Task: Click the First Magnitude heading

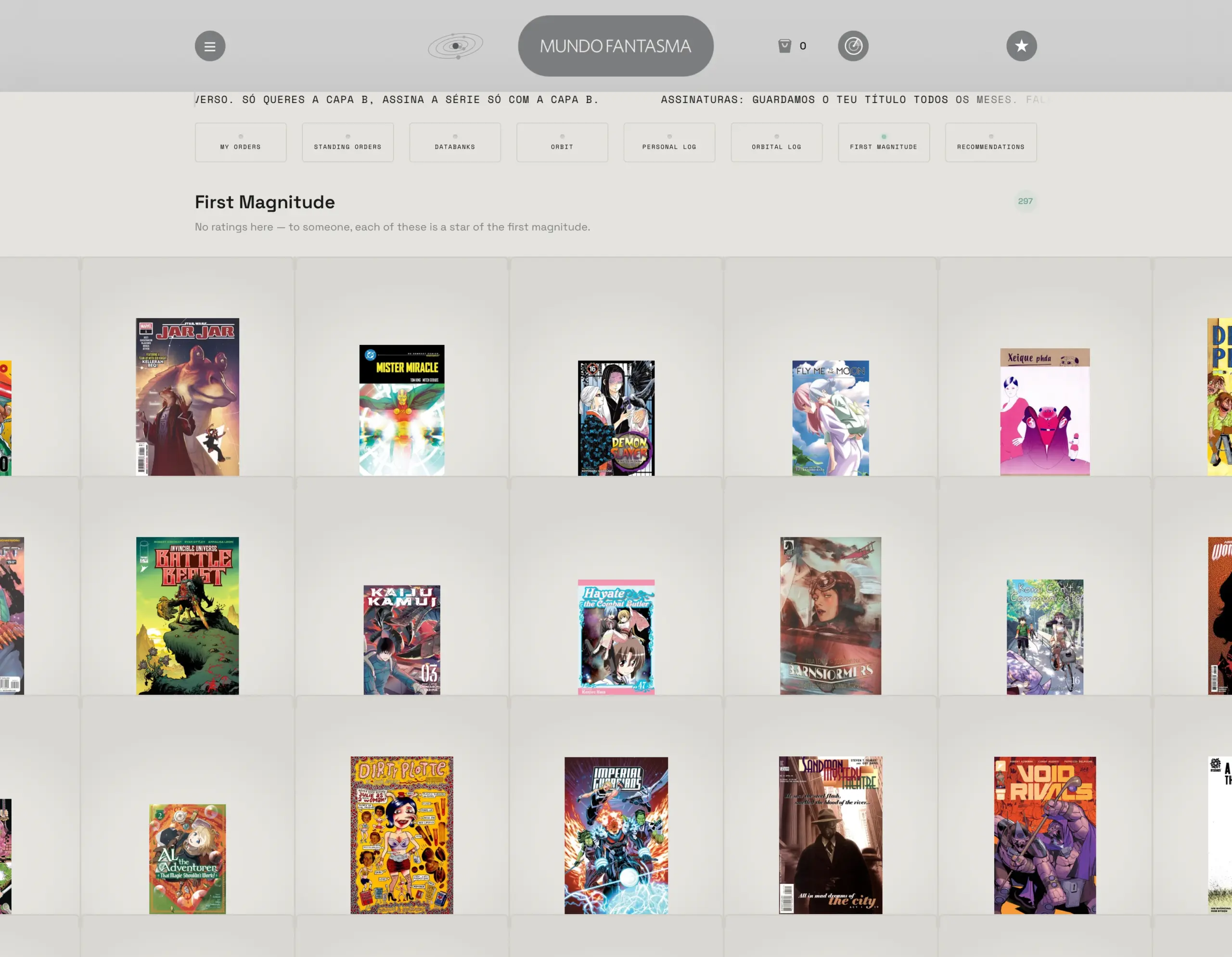Action: (265, 202)
